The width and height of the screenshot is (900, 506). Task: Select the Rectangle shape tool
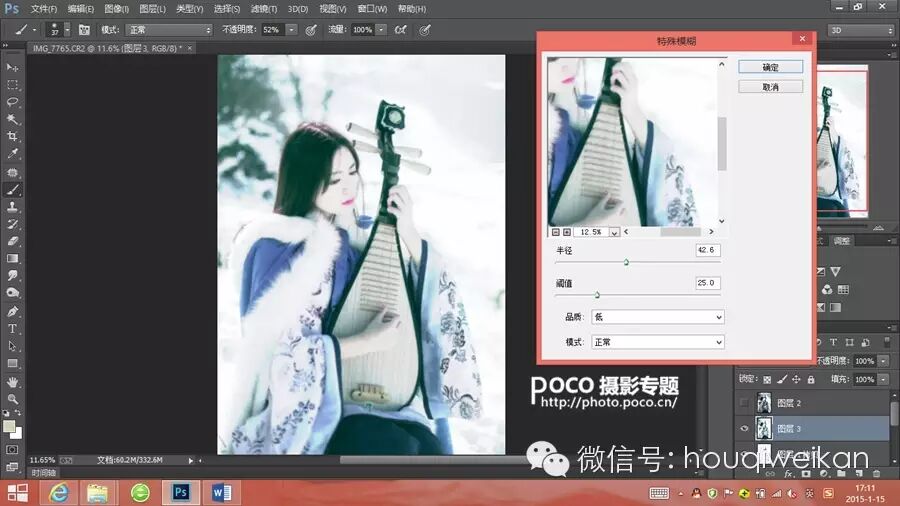(12, 364)
